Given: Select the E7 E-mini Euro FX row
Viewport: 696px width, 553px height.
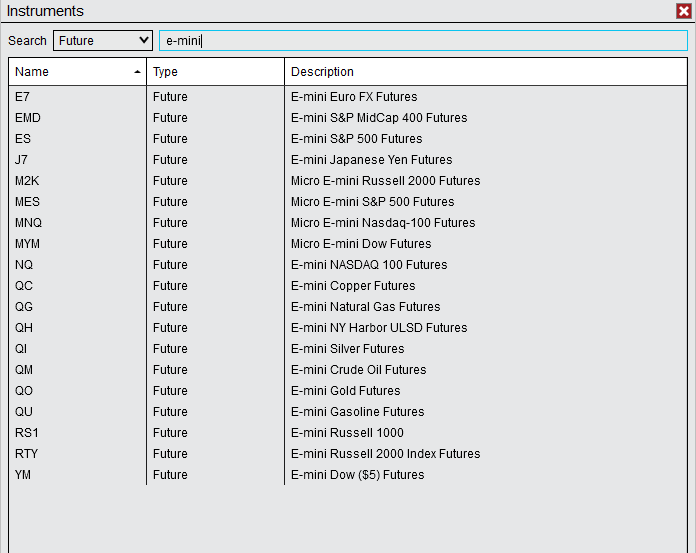Looking at the screenshot, I should click(353, 97).
